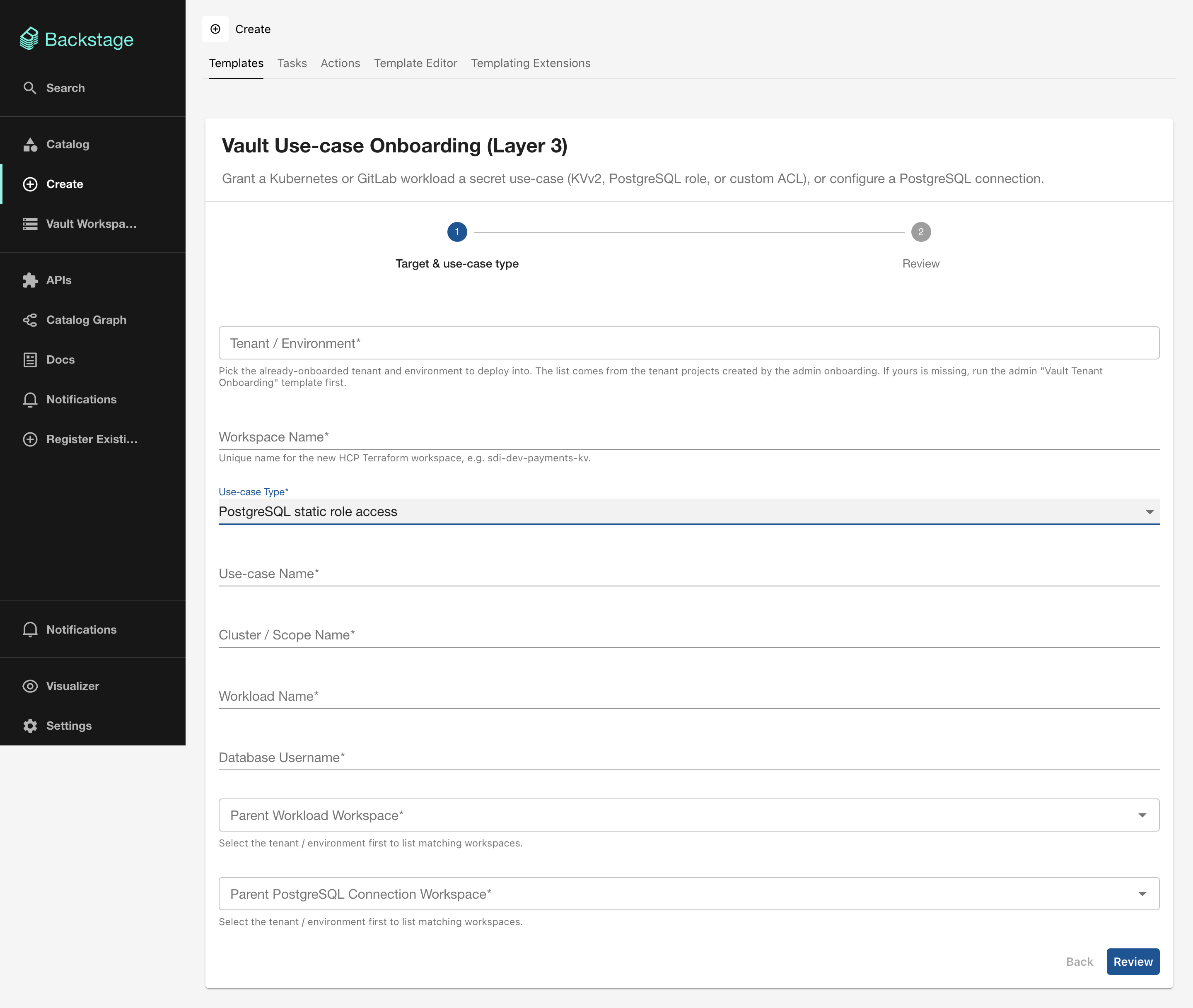Click the Catalog shapes icon in sidebar

tap(30, 144)
